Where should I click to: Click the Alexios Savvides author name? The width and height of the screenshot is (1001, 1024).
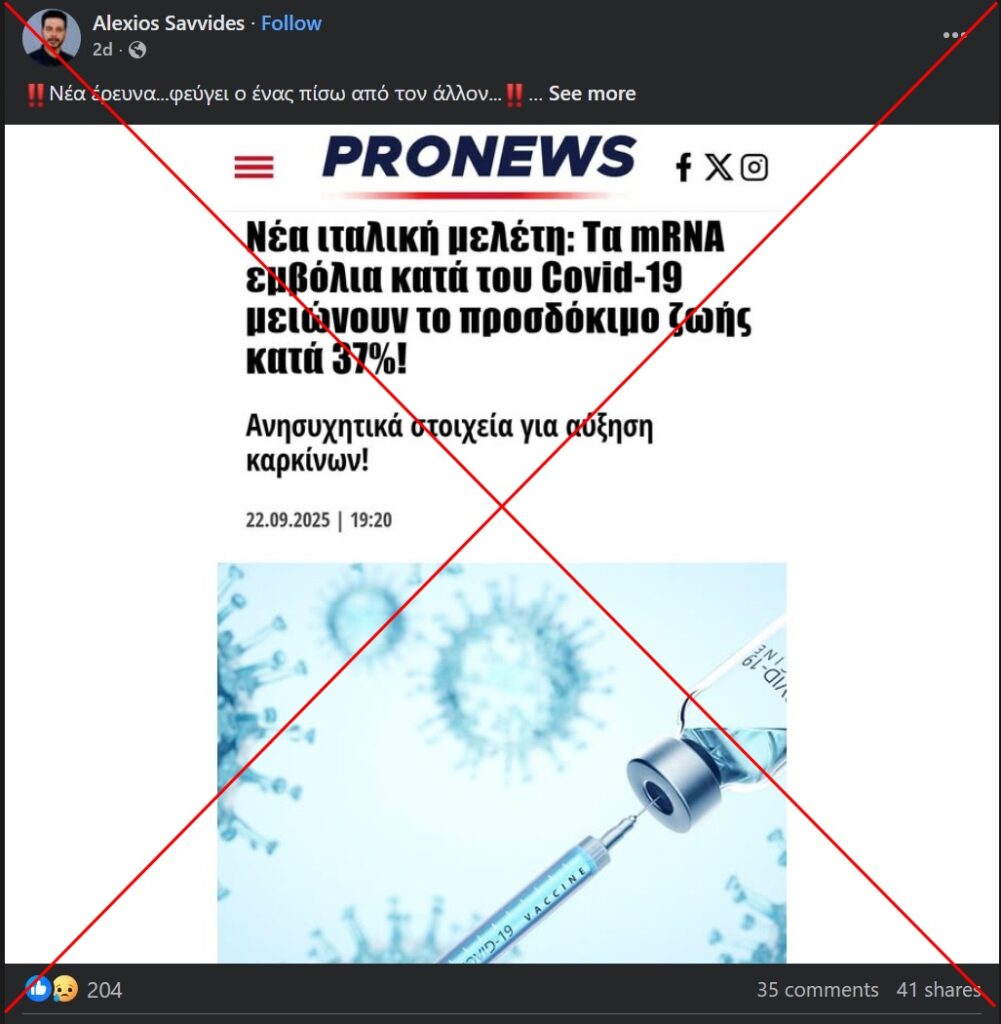pyautogui.click(x=168, y=23)
